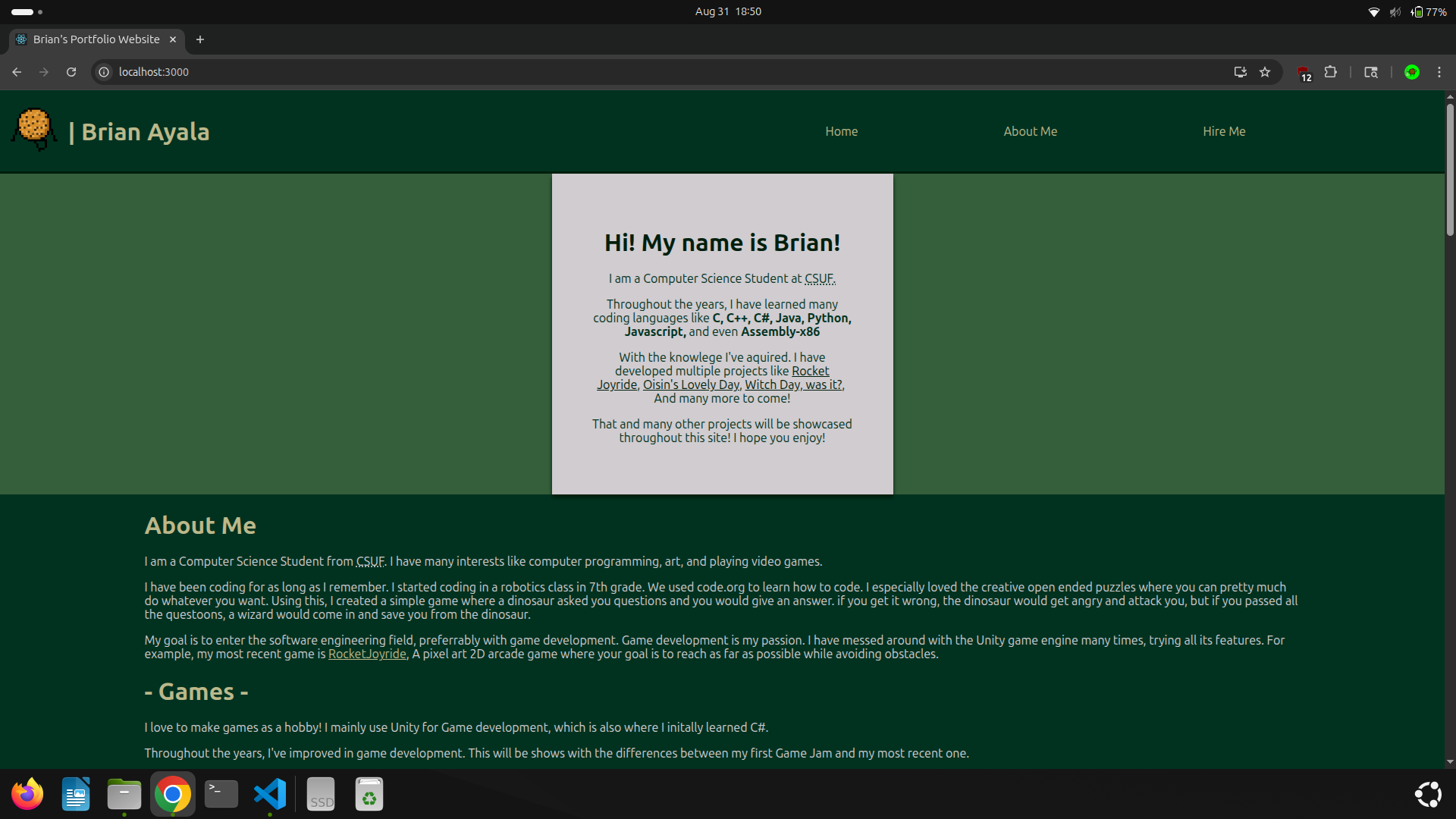Click the install site icon in address bar
The width and height of the screenshot is (1456, 819).
coord(1239,72)
